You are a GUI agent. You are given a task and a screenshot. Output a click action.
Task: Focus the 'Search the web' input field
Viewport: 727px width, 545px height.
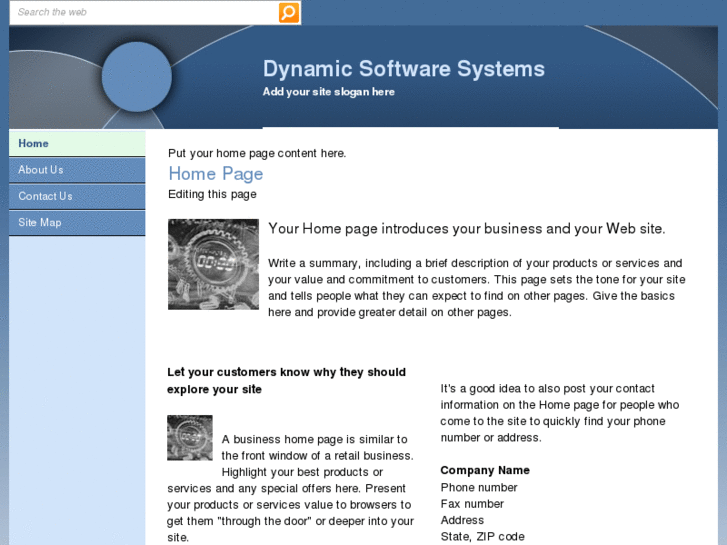144,13
